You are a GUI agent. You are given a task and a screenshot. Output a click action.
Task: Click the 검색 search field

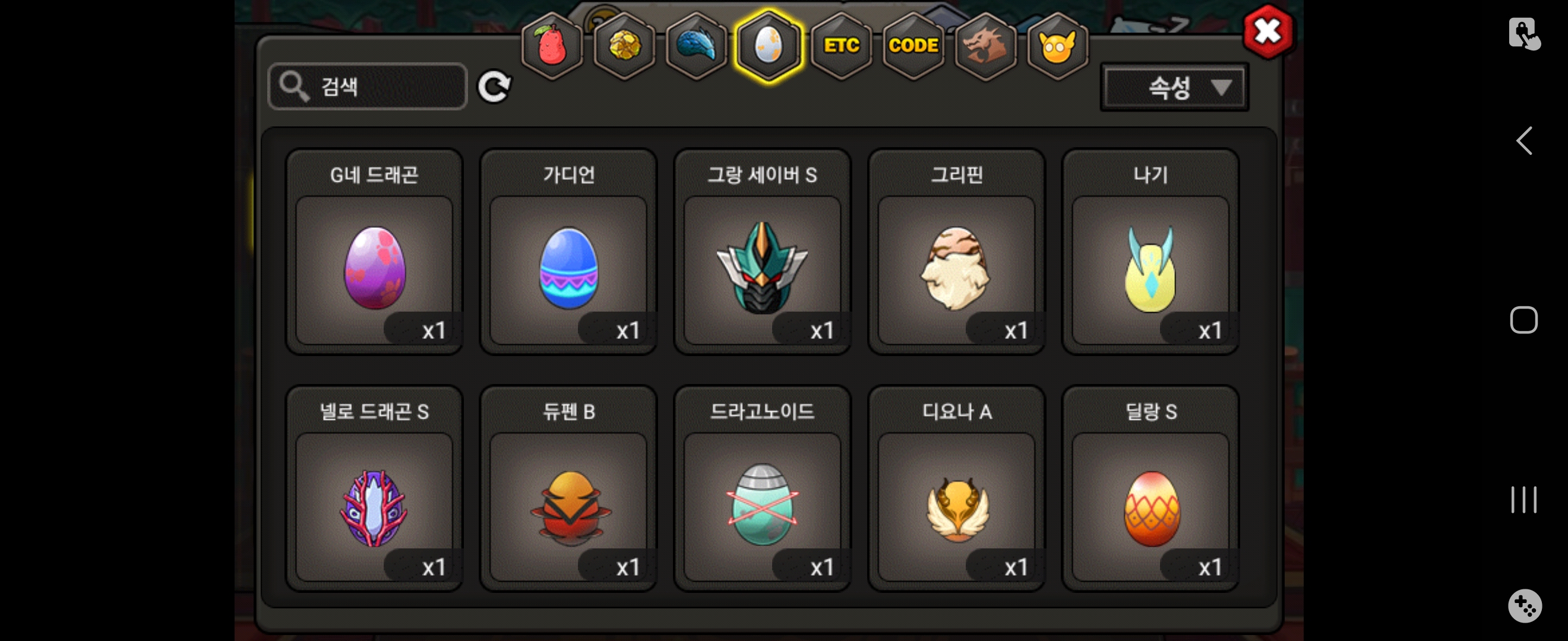[x=368, y=87]
